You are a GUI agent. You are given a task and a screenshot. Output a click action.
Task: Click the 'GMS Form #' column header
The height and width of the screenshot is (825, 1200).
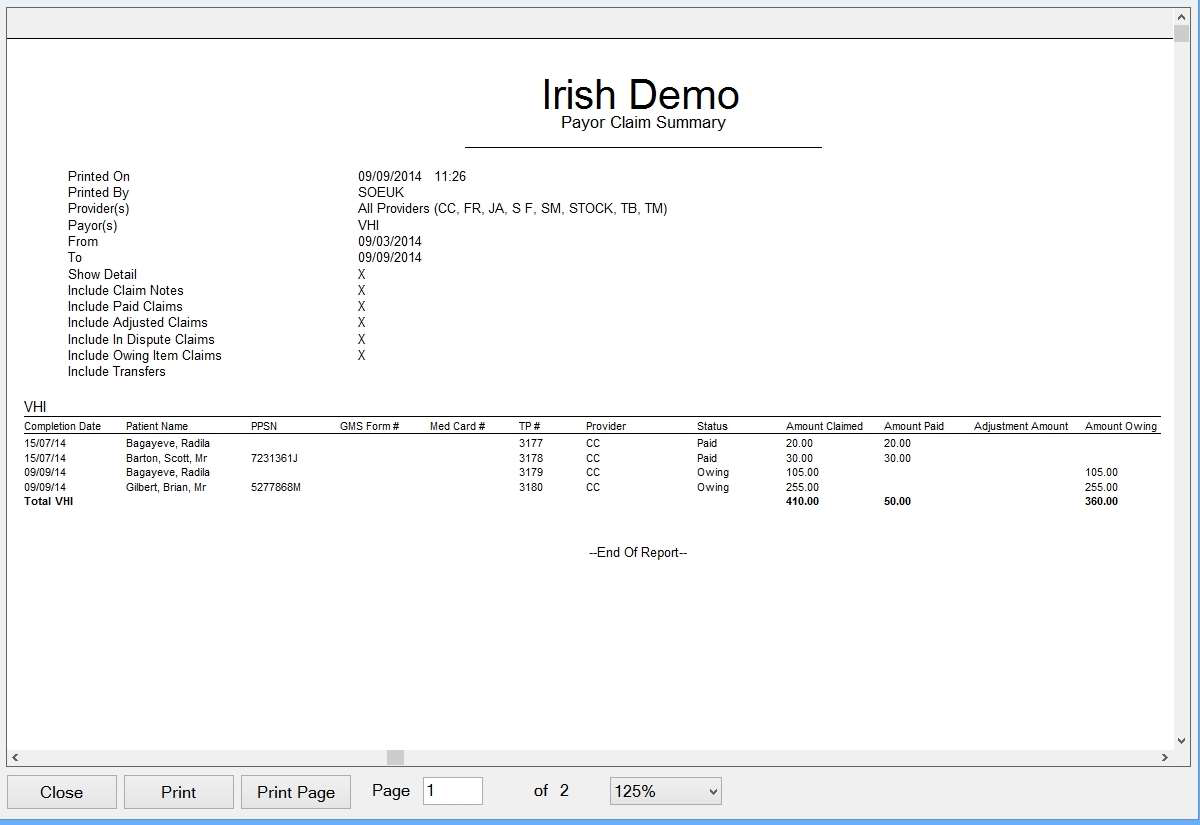[369, 426]
